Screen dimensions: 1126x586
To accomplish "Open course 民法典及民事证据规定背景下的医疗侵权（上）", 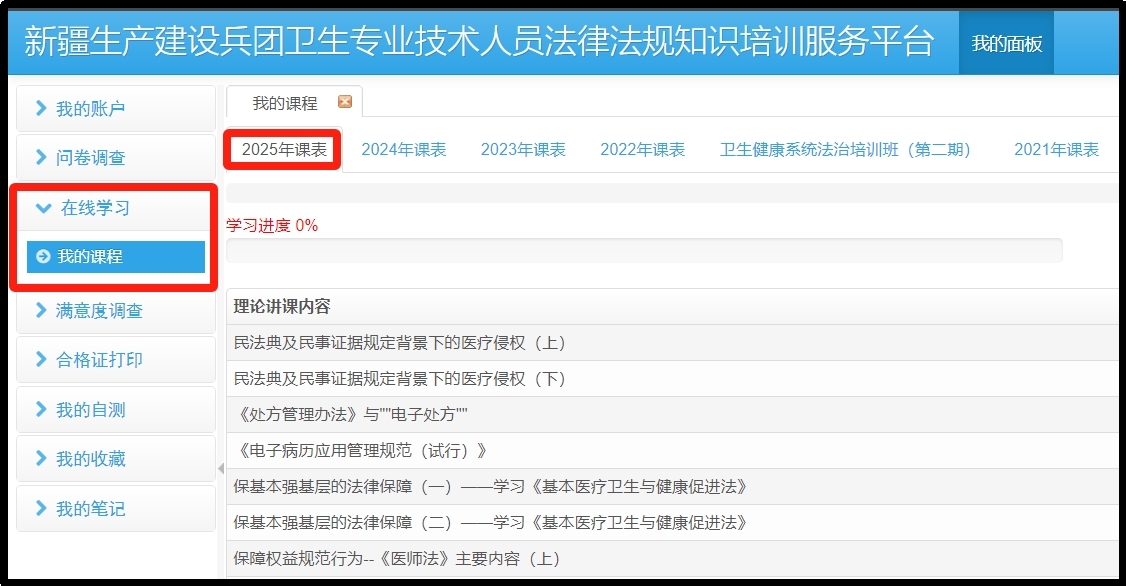I will pyautogui.click(x=400, y=343).
